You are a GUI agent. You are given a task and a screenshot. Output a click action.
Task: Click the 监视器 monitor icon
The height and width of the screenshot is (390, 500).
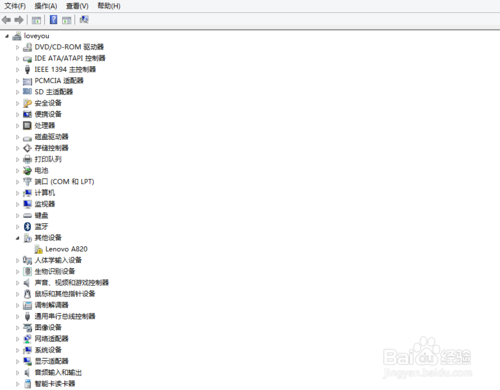[27, 204]
